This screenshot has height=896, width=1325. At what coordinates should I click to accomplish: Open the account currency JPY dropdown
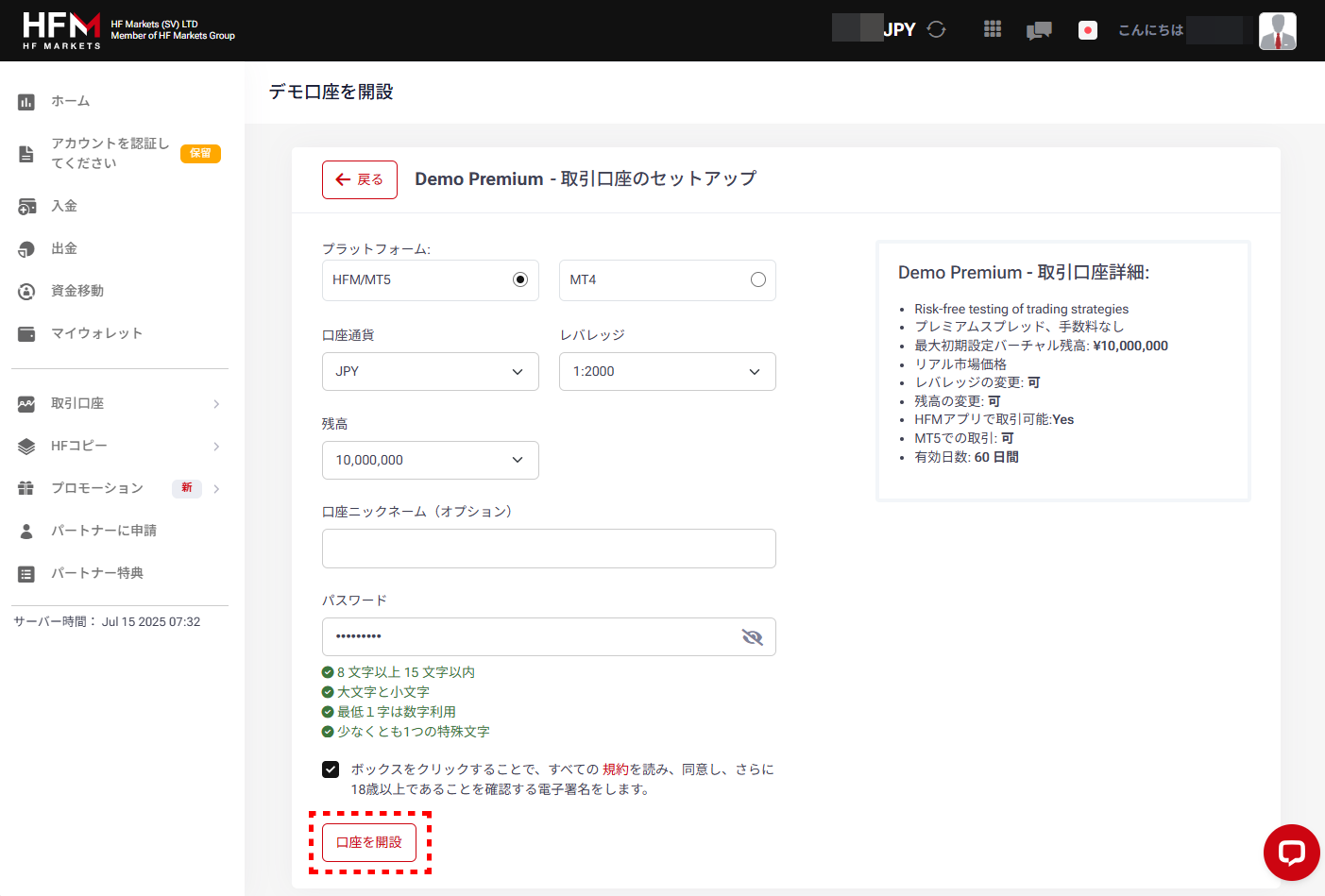click(x=431, y=371)
